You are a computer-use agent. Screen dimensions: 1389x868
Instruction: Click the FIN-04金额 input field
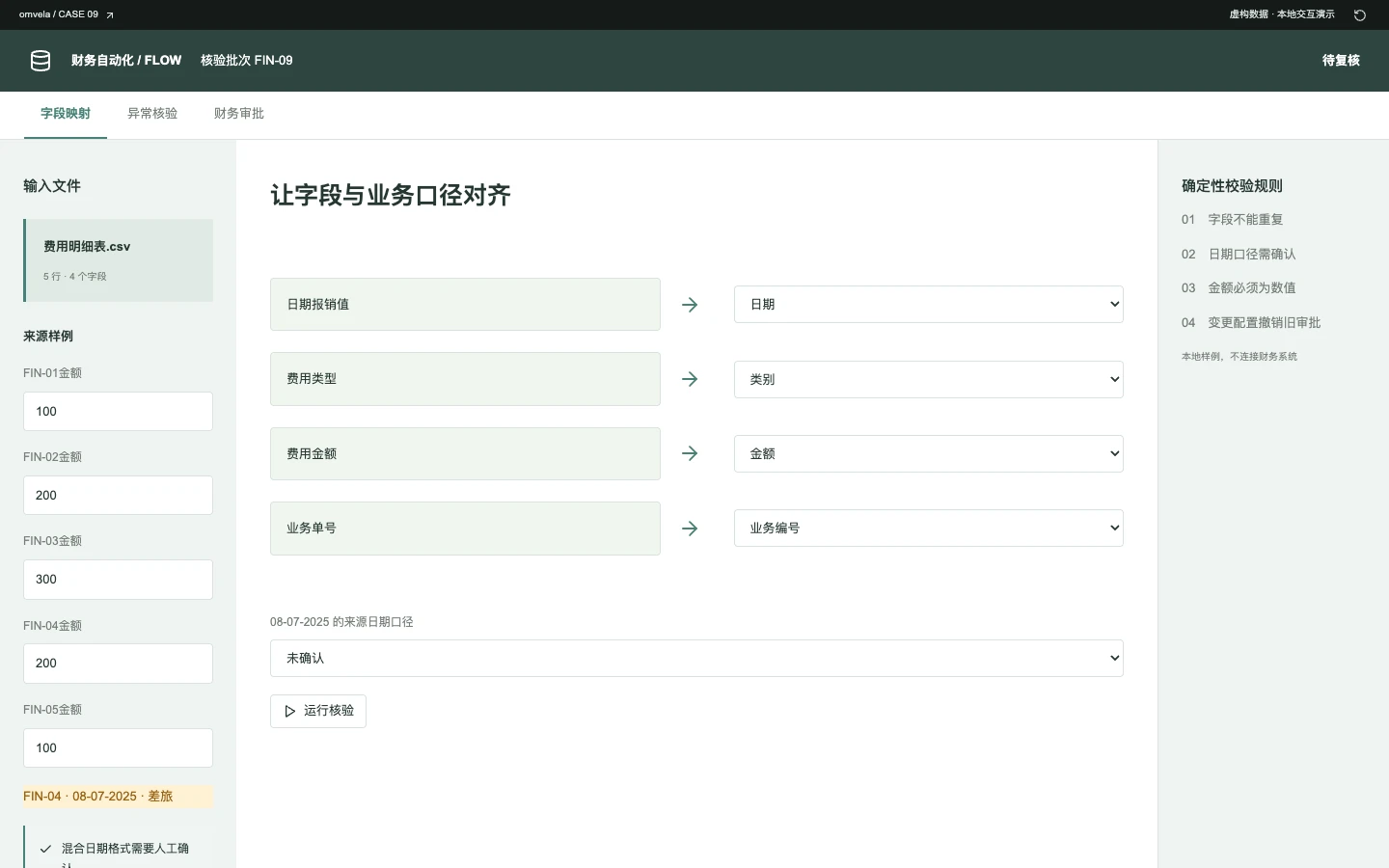pyautogui.click(x=118, y=664)
